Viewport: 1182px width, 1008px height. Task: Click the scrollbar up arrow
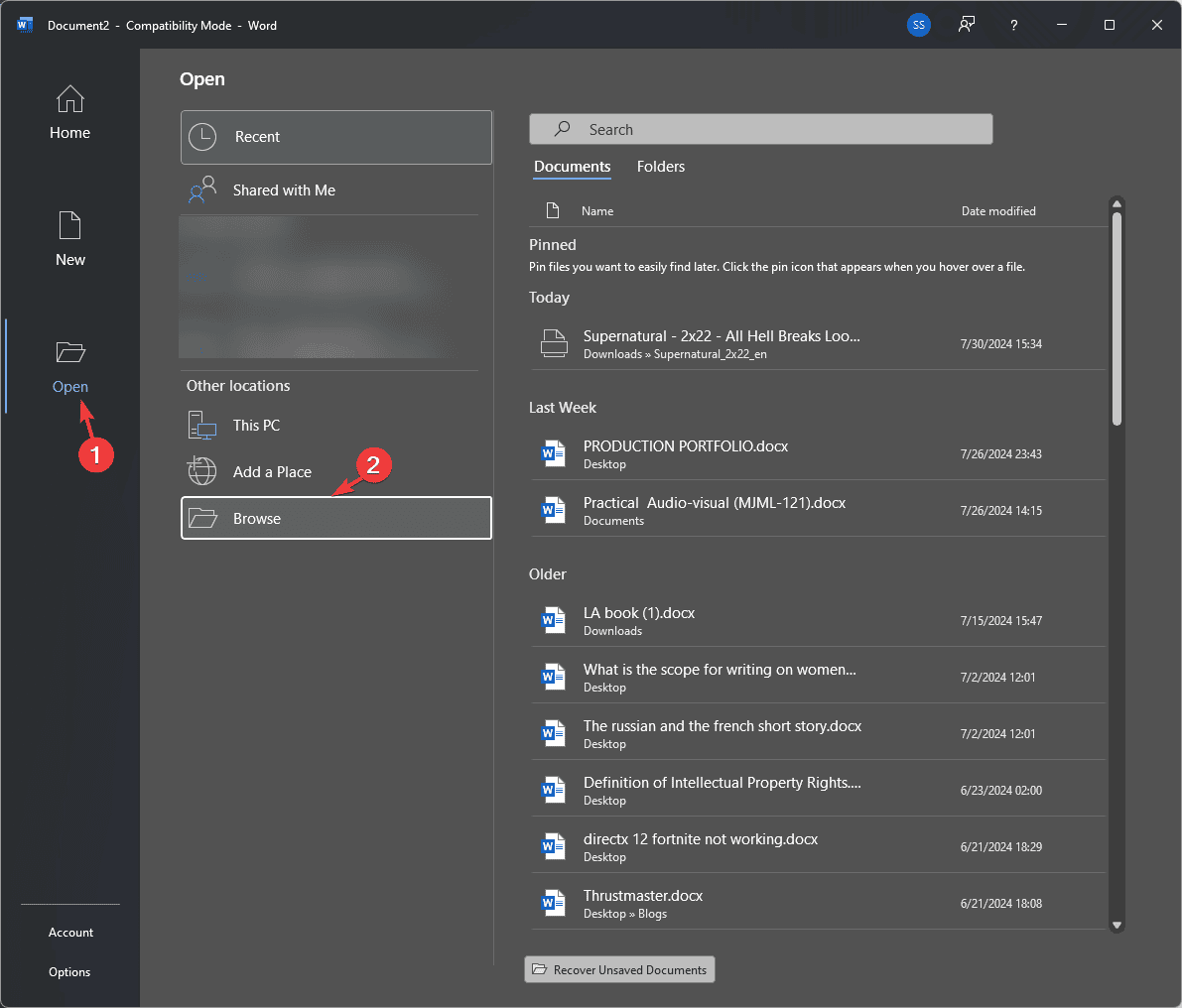pyautogui.click(x=1117, y=203)
